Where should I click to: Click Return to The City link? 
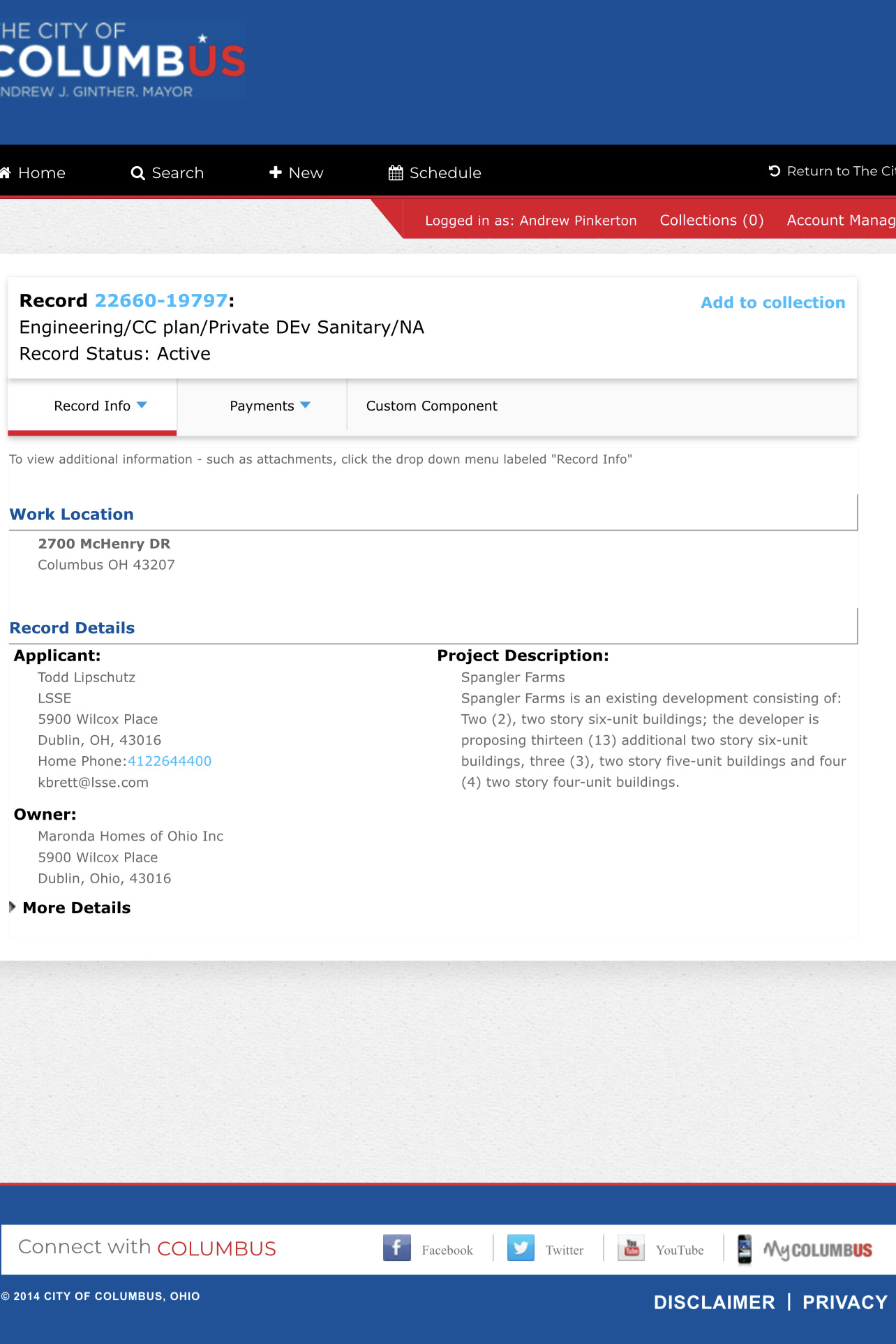pyautogui.click(x=840, y=171)
